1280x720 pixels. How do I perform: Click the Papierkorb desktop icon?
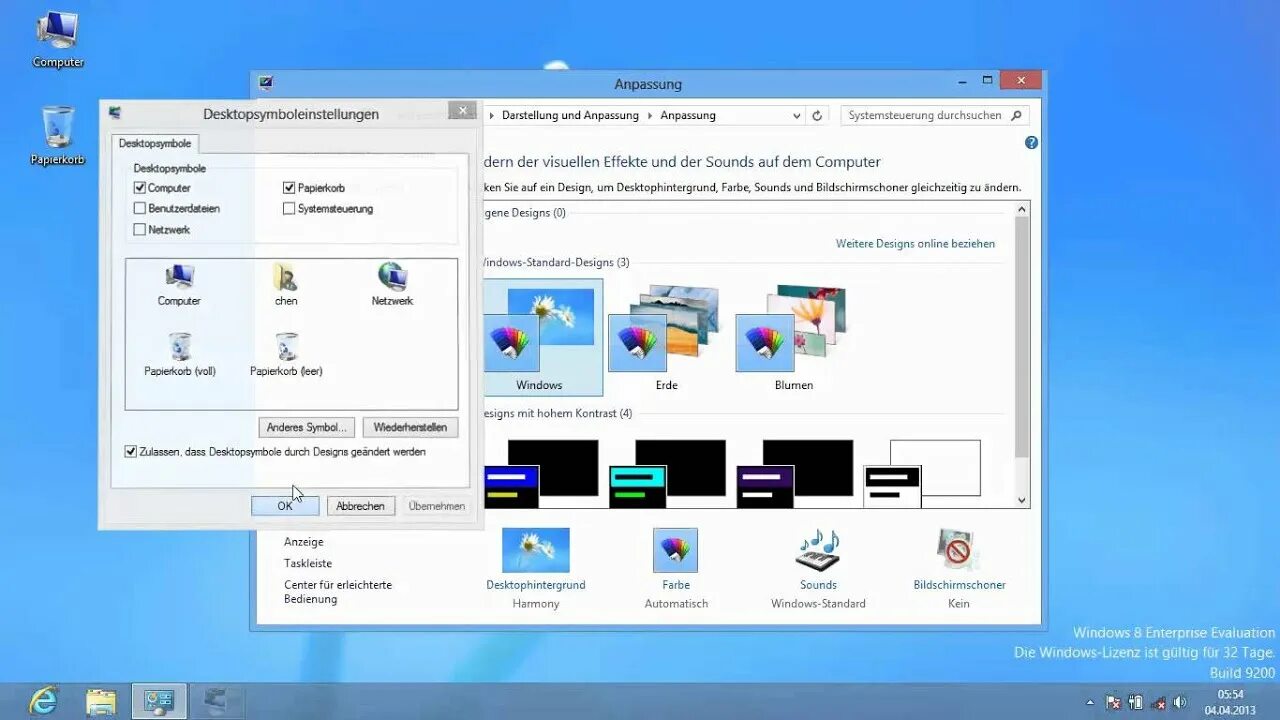point(58,135)
